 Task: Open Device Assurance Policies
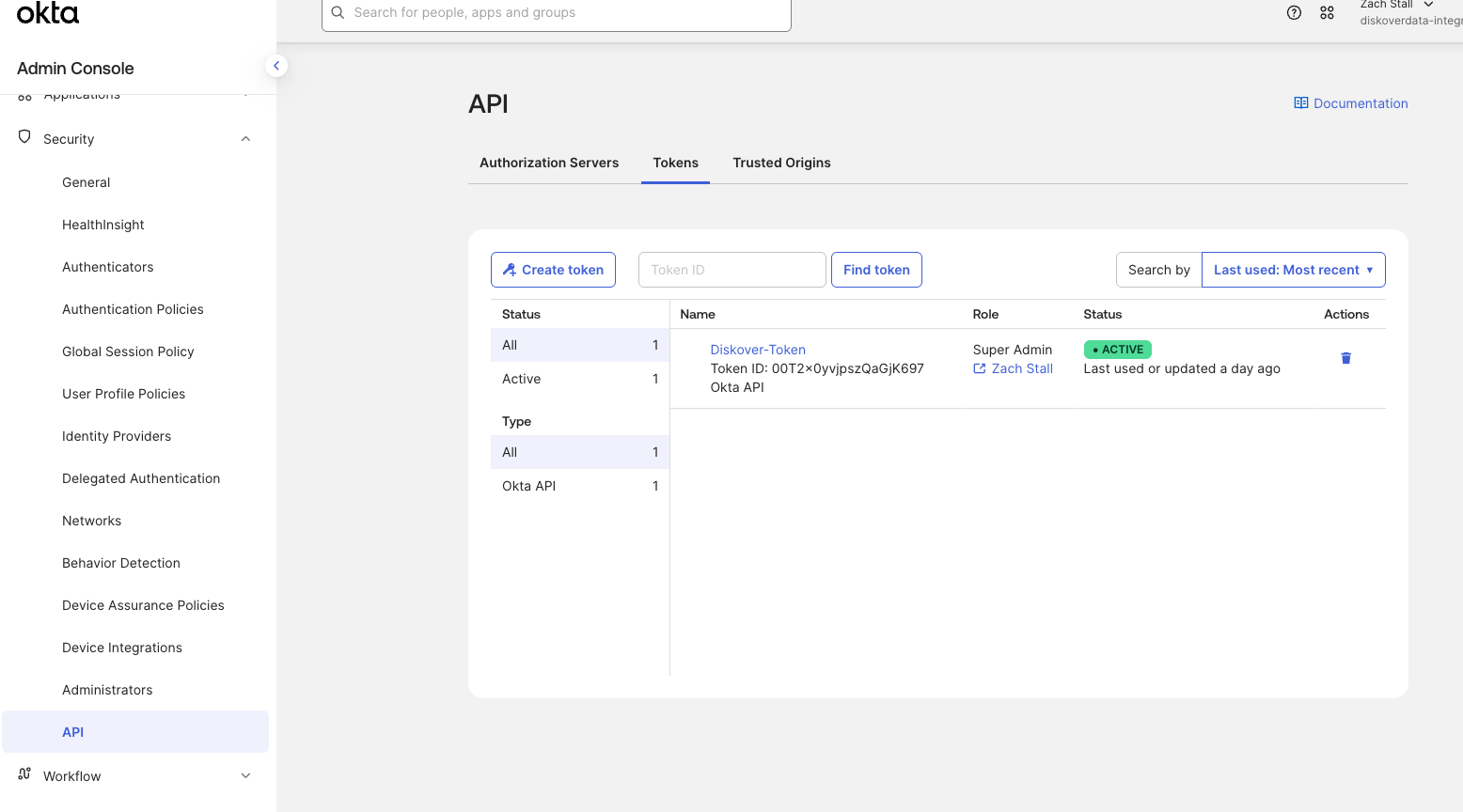(x=143, y=605)
